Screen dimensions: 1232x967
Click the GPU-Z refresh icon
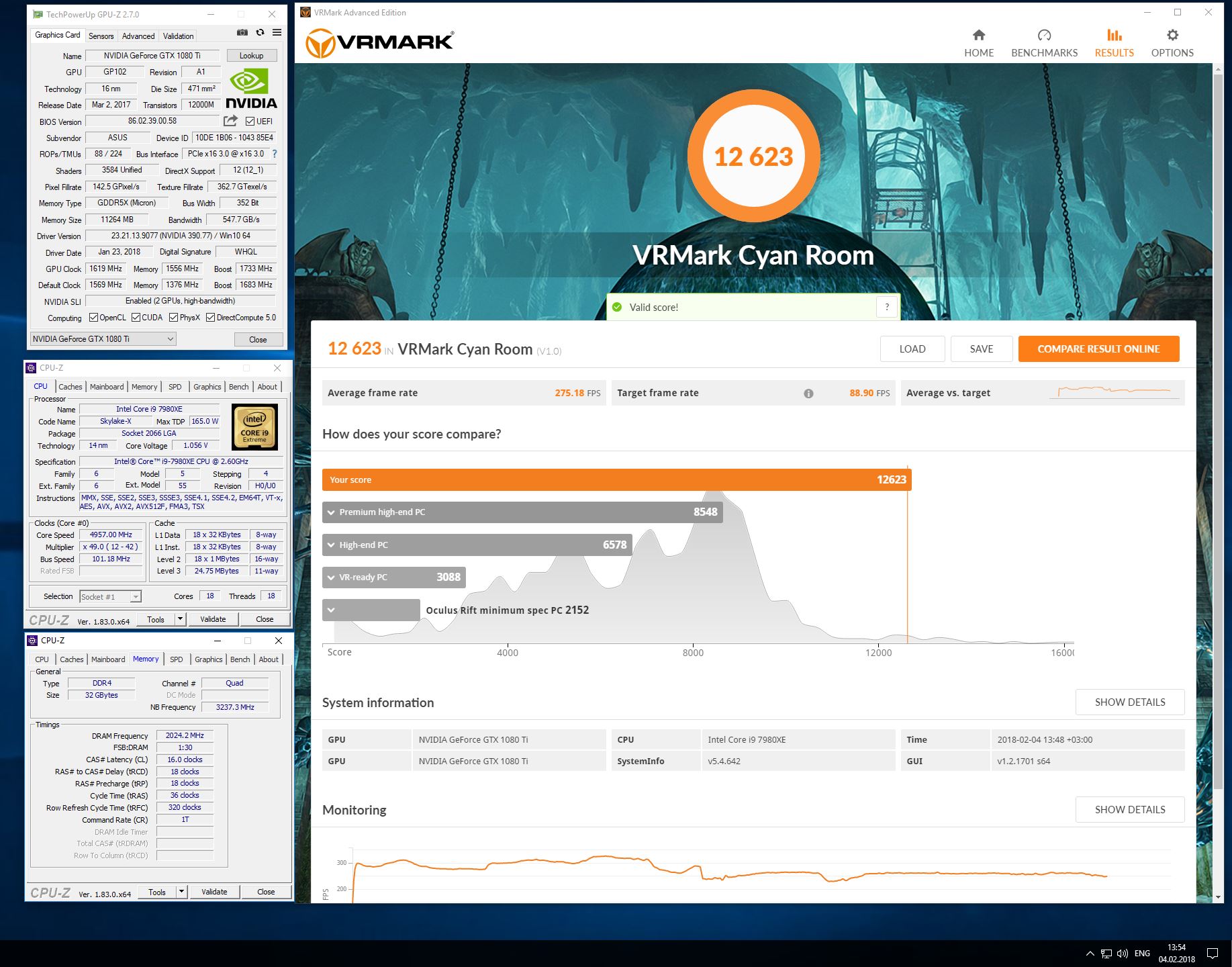click(260, 32)
